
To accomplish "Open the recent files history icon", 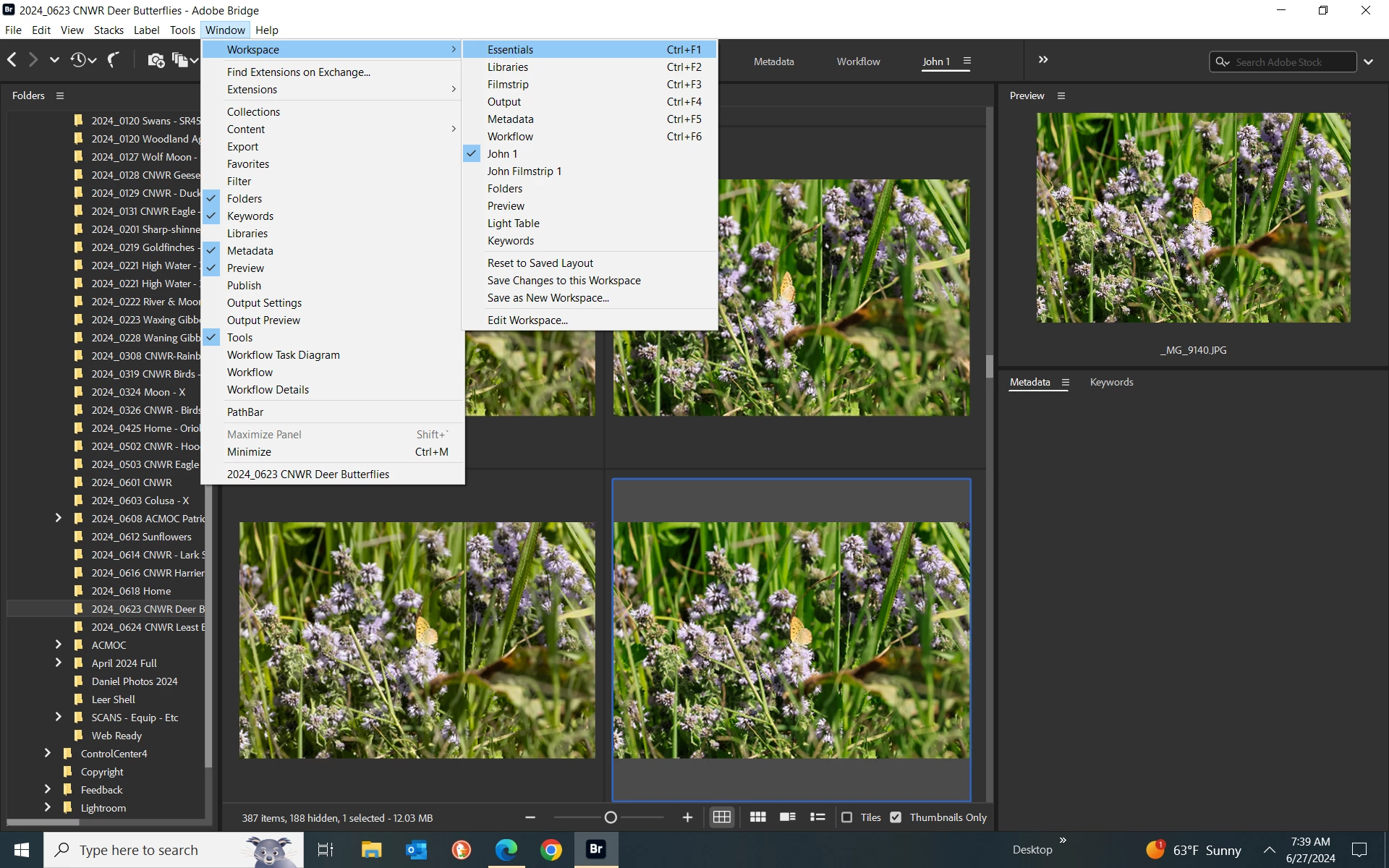I will point(78,60).
